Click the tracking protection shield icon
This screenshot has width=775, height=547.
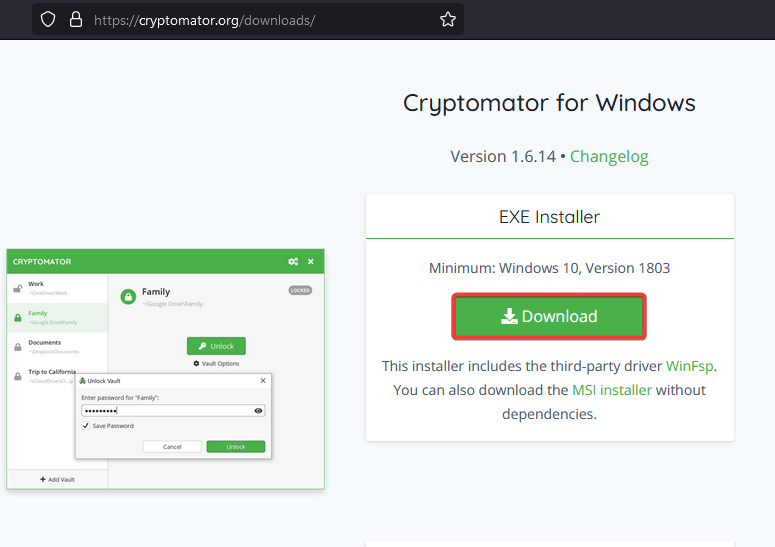(x=48, y=19)
